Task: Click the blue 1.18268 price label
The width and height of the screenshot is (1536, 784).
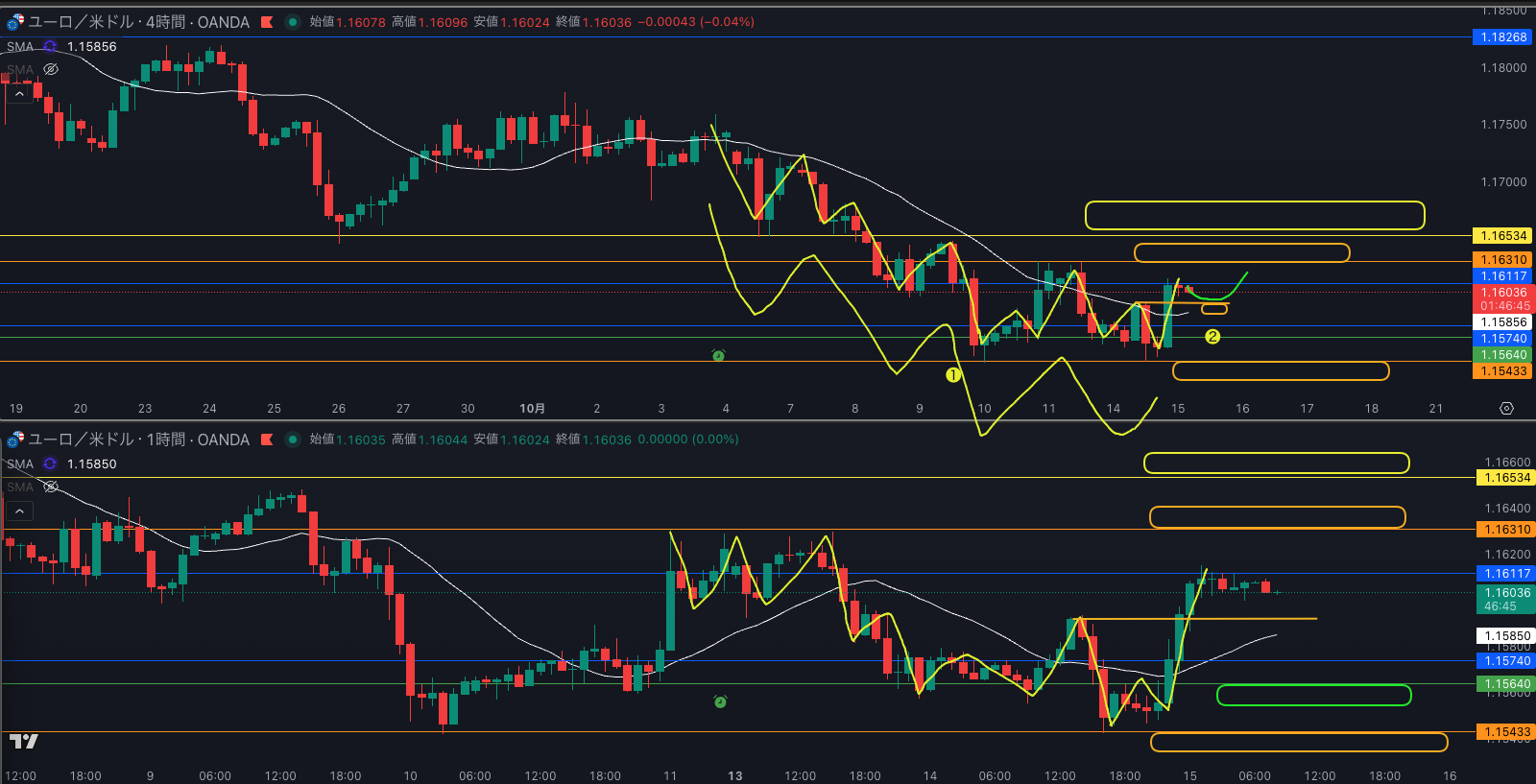Action: (1502, 37)
